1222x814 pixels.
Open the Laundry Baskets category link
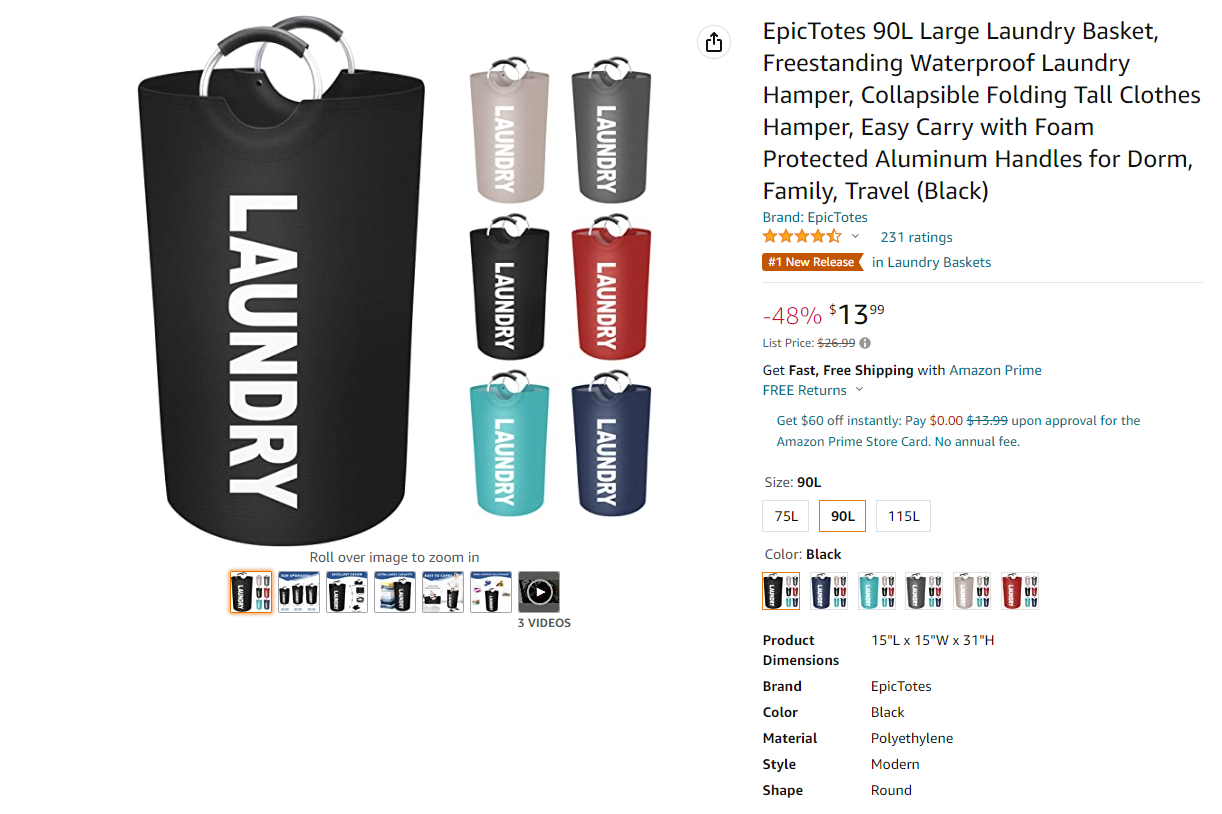point(939,262)
